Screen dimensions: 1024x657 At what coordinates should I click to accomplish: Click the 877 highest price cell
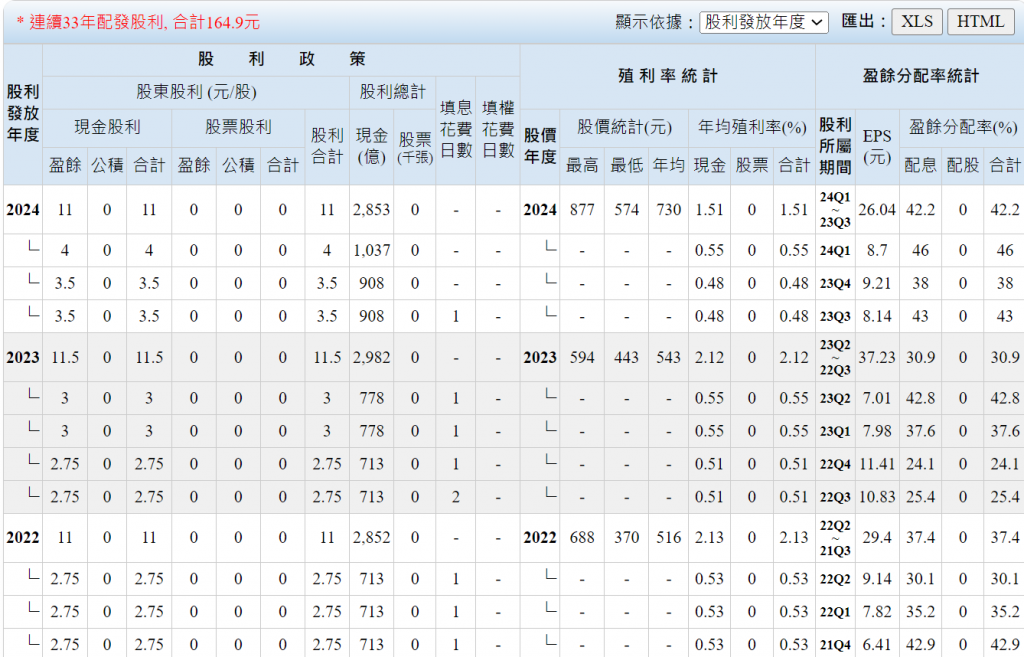pos(582,210)
